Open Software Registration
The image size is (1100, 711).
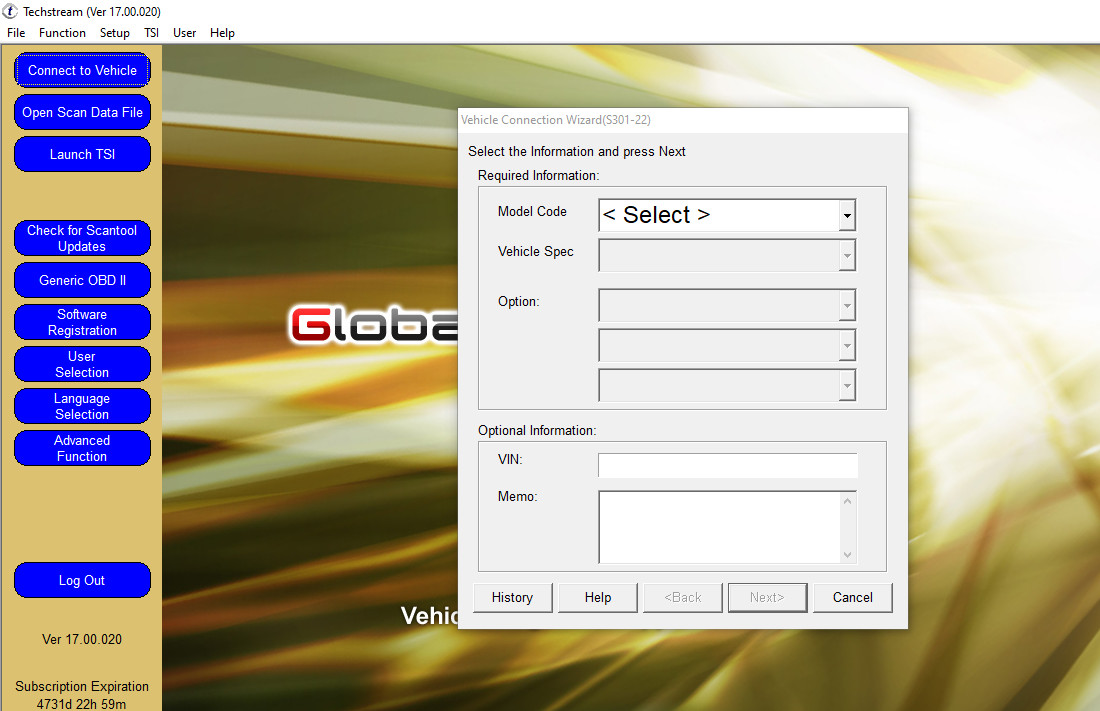82,322
